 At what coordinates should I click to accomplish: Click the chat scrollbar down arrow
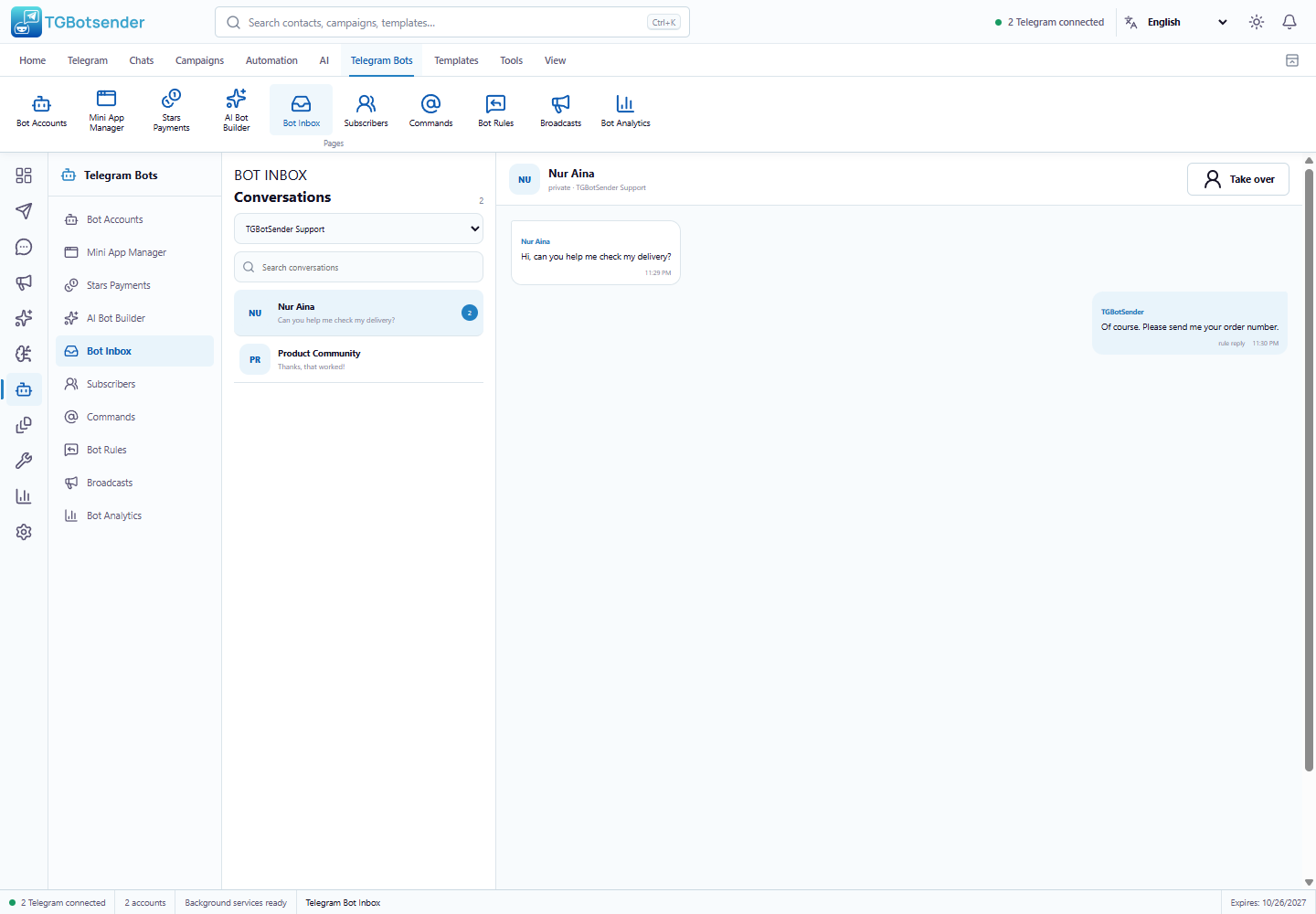click(x=1309, y=882)
